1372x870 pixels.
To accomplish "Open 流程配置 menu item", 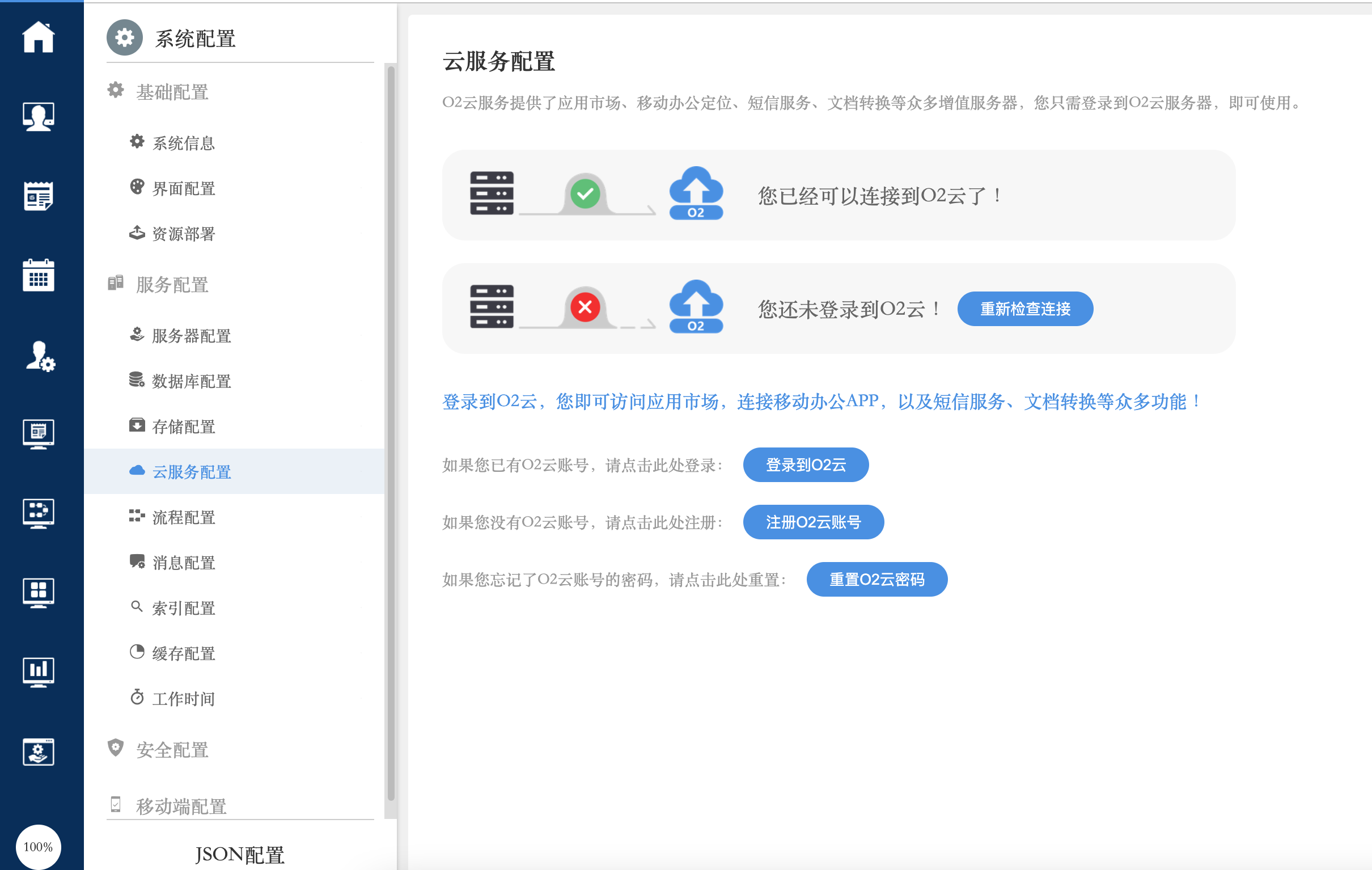I will 183,517.
